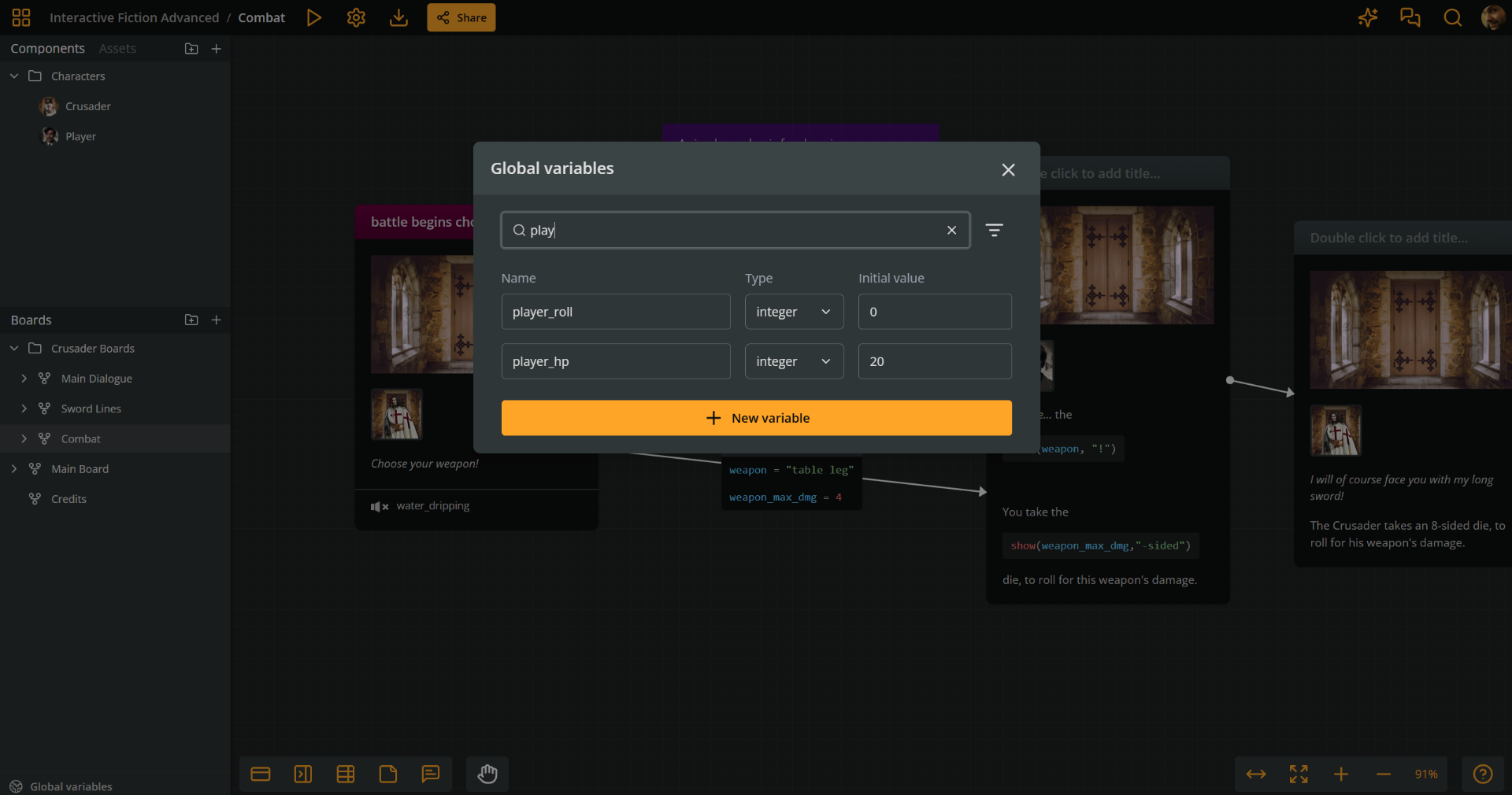Open the search magnifier in top bar
This screenshot has height=795, width=1512.
1452,17
